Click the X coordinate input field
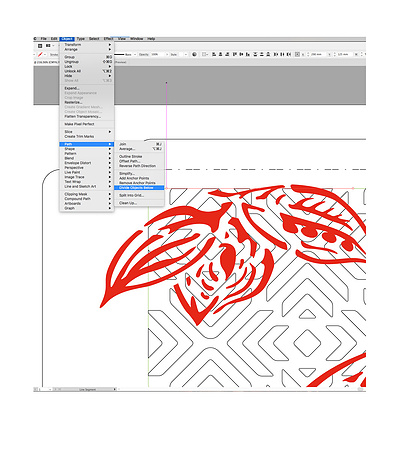The width and height of the screenshot is (399, 465). click(318, 54)
